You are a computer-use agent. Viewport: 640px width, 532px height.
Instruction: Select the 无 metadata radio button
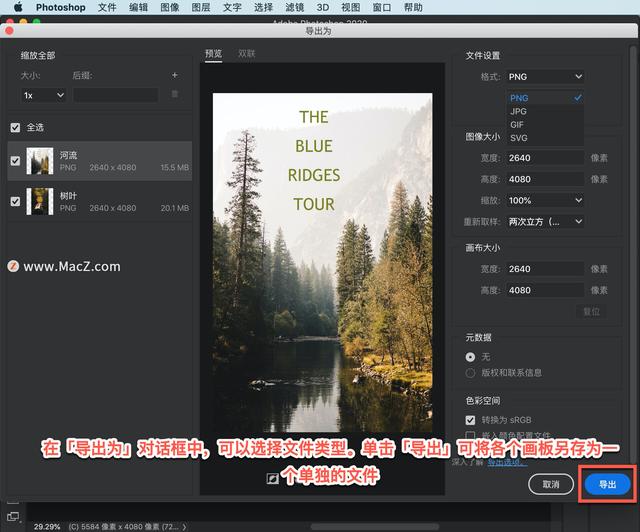click(x=471, y=357)
